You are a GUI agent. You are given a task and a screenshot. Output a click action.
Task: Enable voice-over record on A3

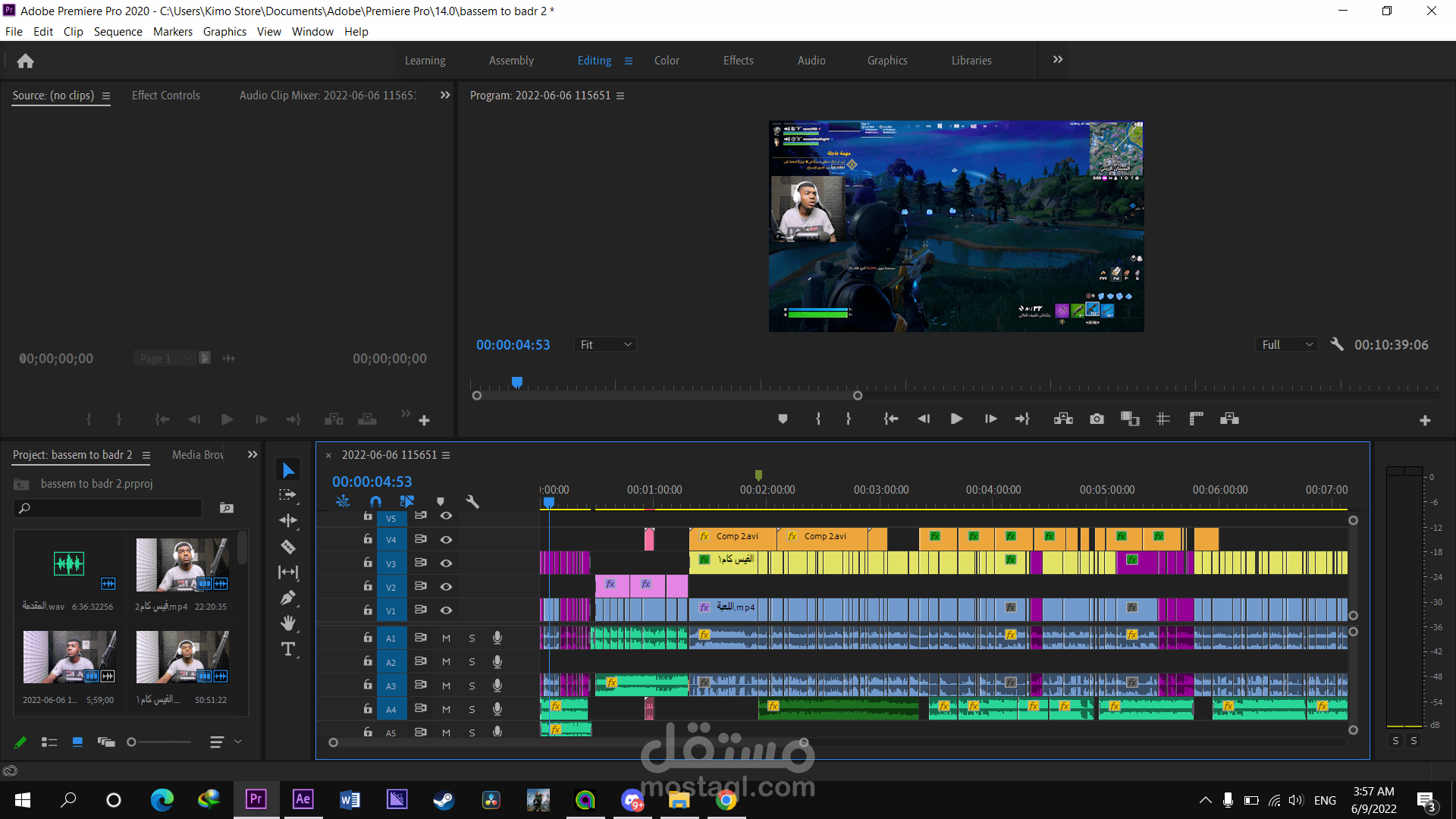point(497,686)
